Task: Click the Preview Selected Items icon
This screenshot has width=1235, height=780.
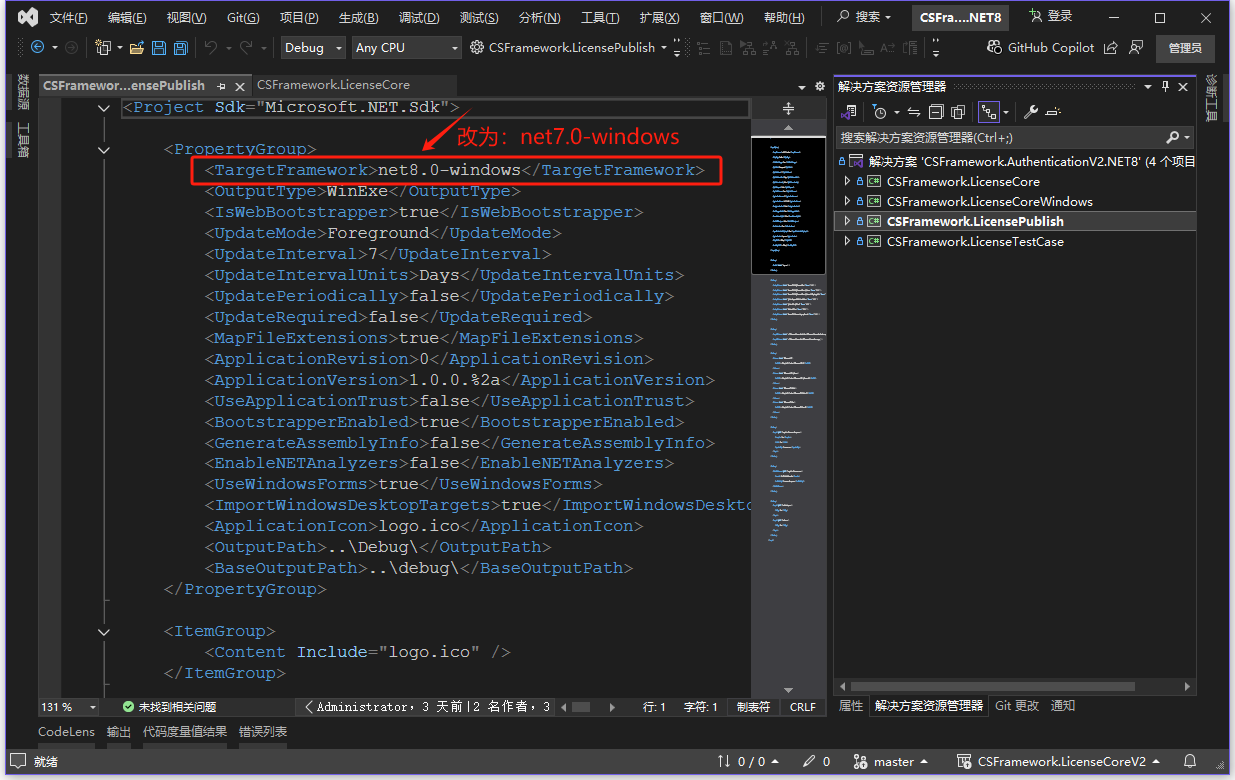Action: click(1053, 112)
